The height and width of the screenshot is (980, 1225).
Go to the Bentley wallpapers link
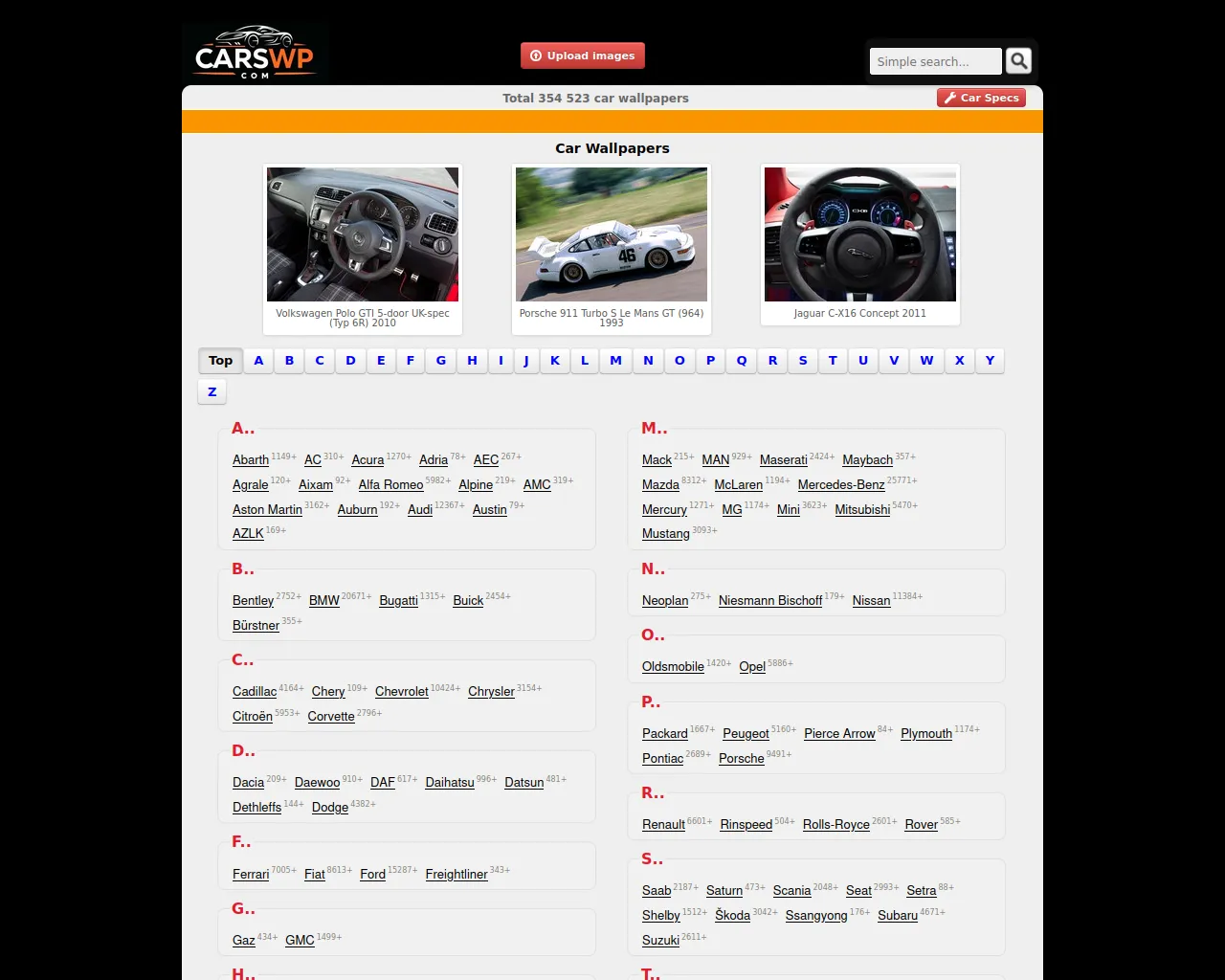(x=253, y=601)
